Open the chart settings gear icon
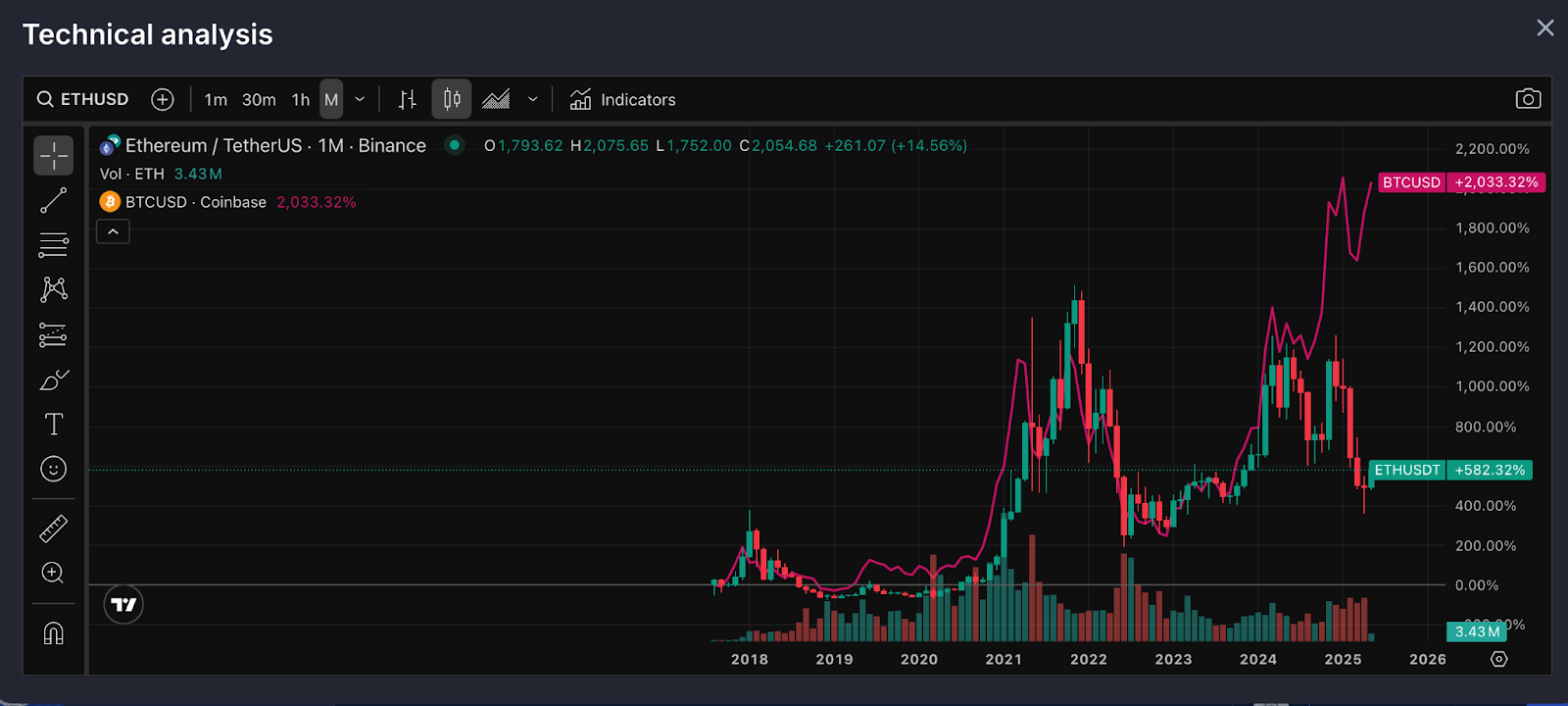Screen dimensions: 1568x706 click(1498, 659)
